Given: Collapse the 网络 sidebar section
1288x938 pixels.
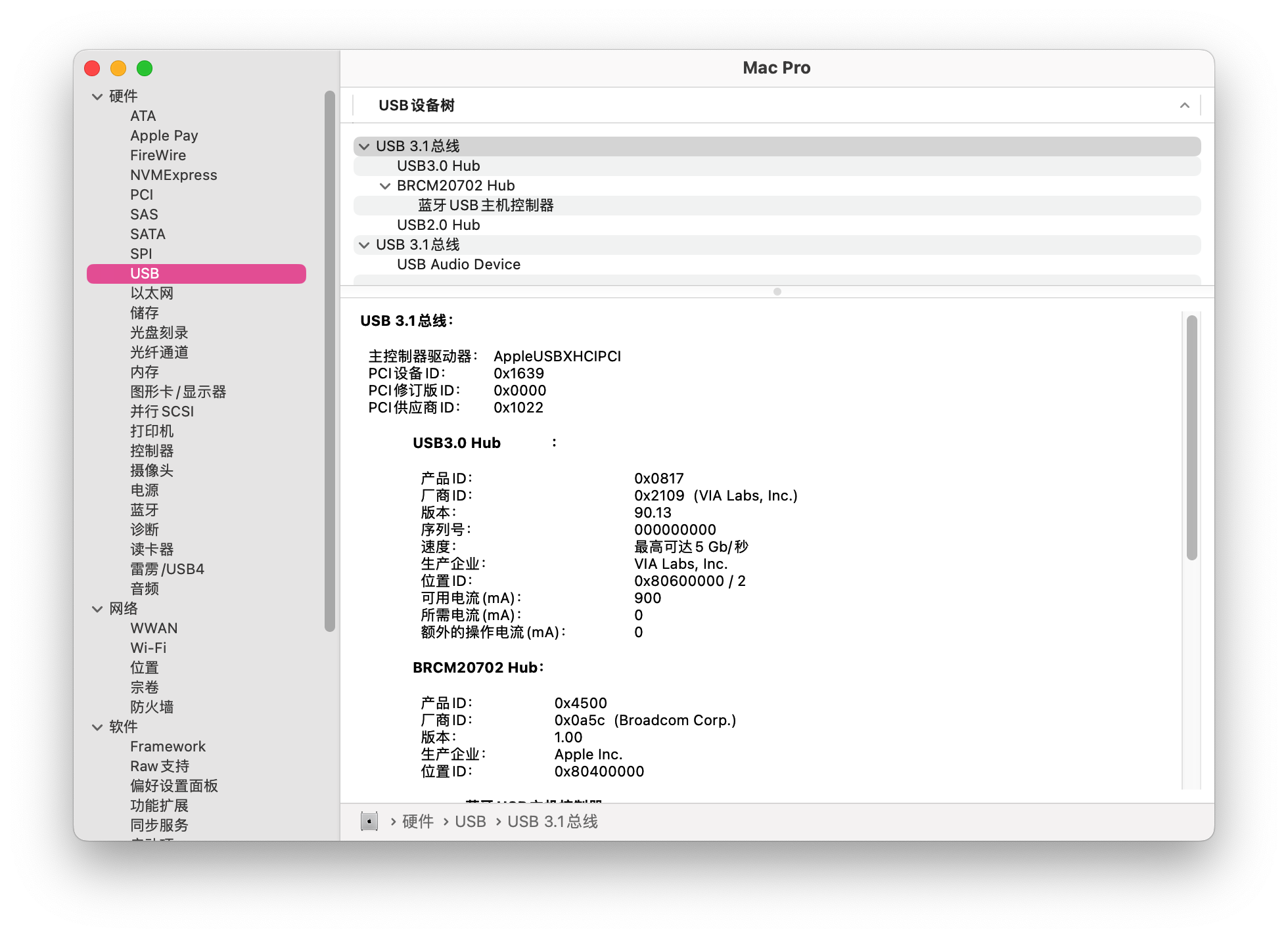Looking at the screenshot, I should [97, 609].
